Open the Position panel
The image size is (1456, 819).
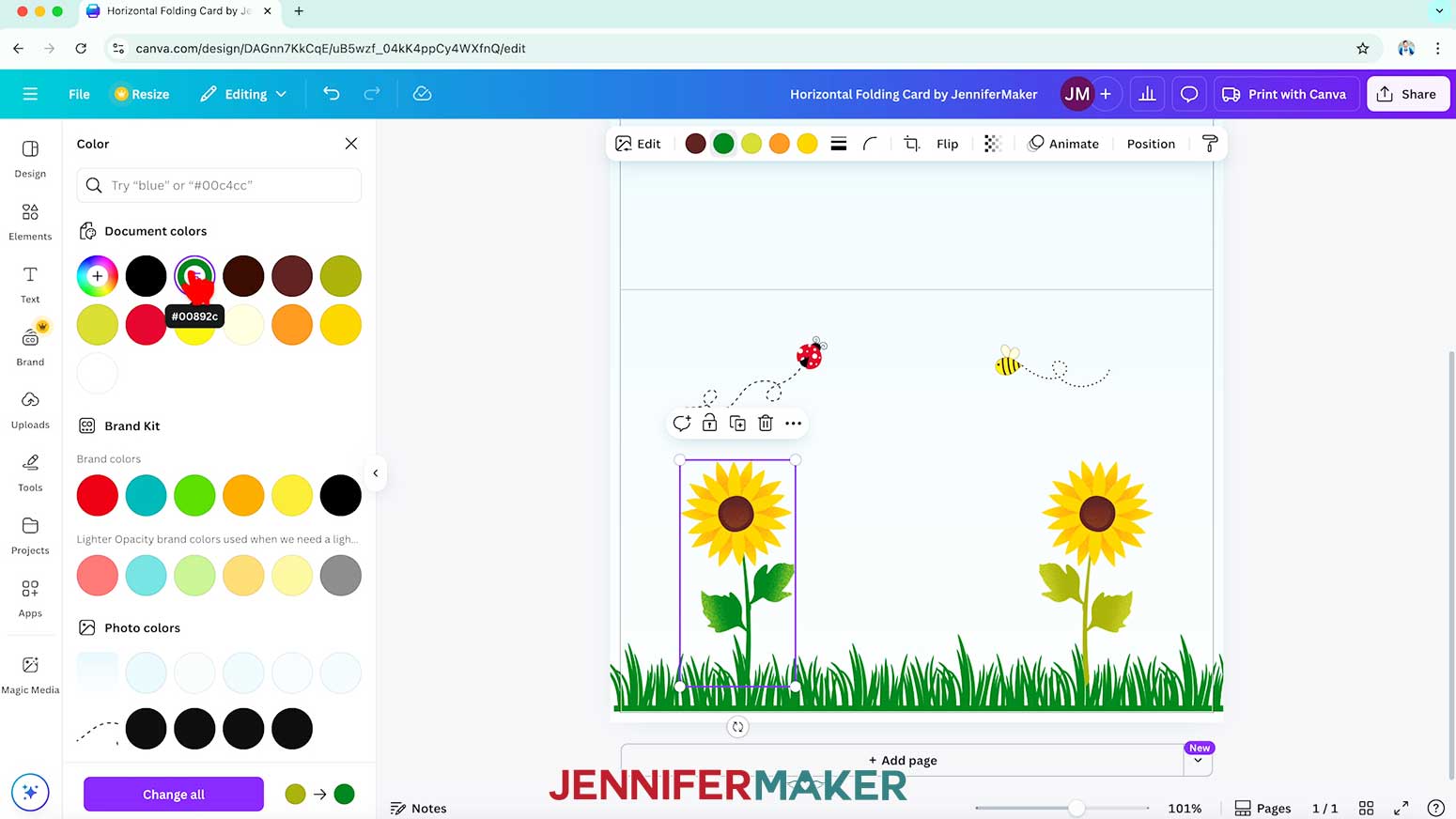(x=1151, y=144)
